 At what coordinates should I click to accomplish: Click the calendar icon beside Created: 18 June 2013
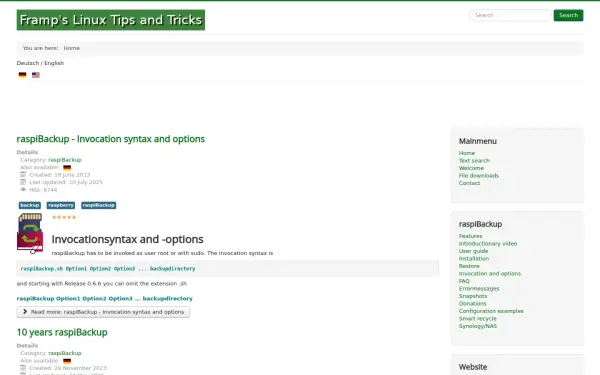click(x=23, y=174)
